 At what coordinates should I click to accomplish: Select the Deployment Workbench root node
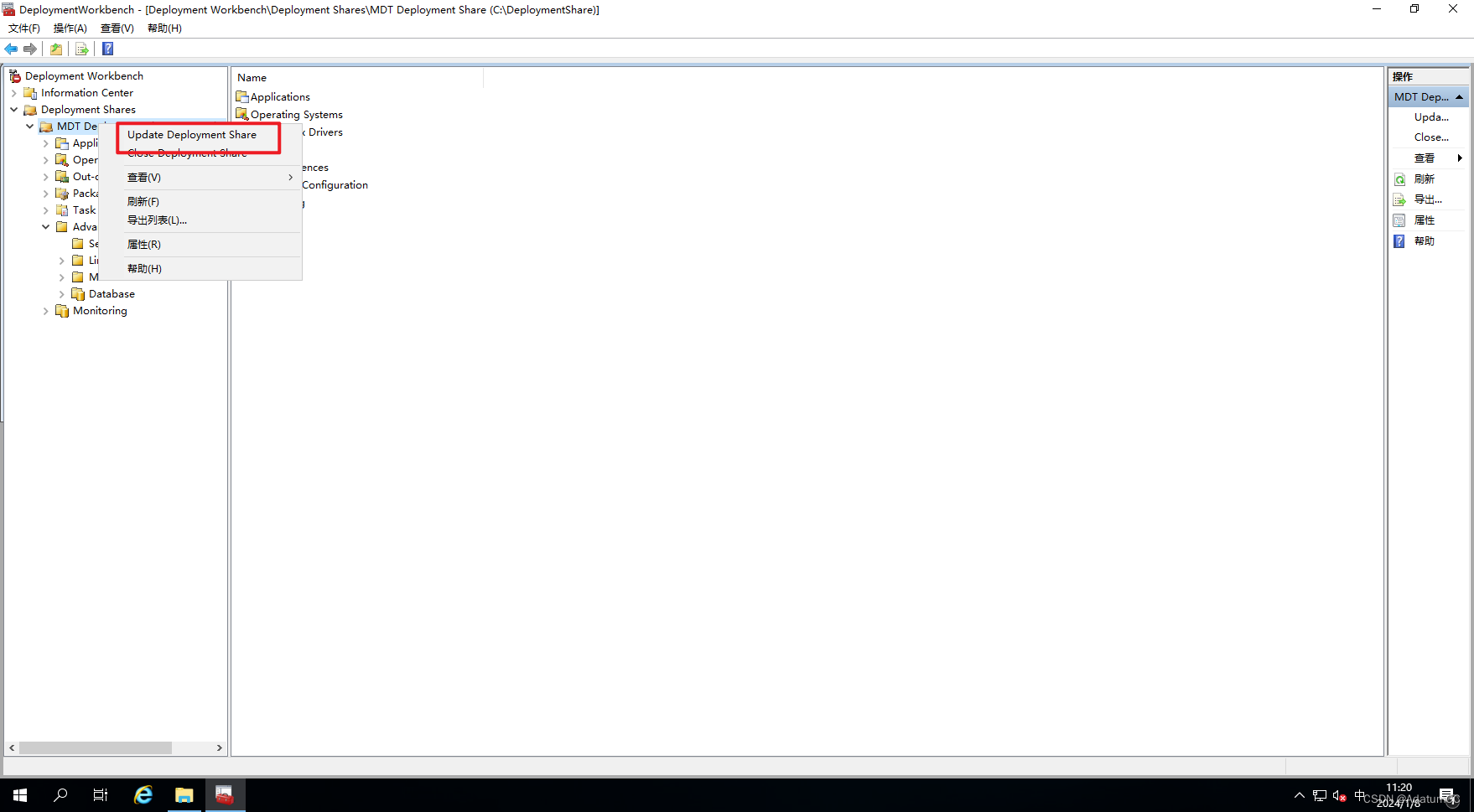[x=84, y=76]
